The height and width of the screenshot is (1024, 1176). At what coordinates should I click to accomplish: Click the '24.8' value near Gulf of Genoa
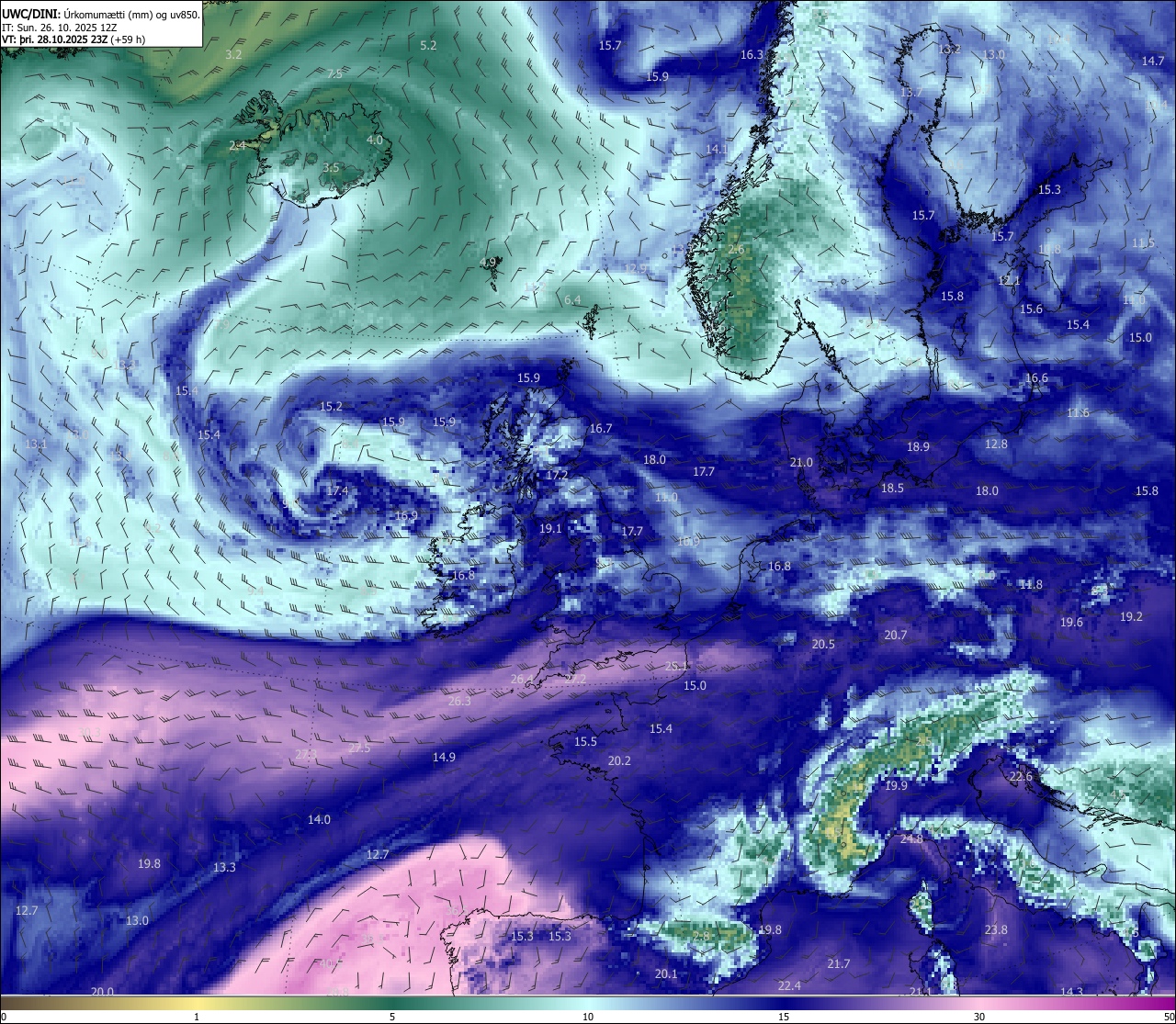[911, 839]
